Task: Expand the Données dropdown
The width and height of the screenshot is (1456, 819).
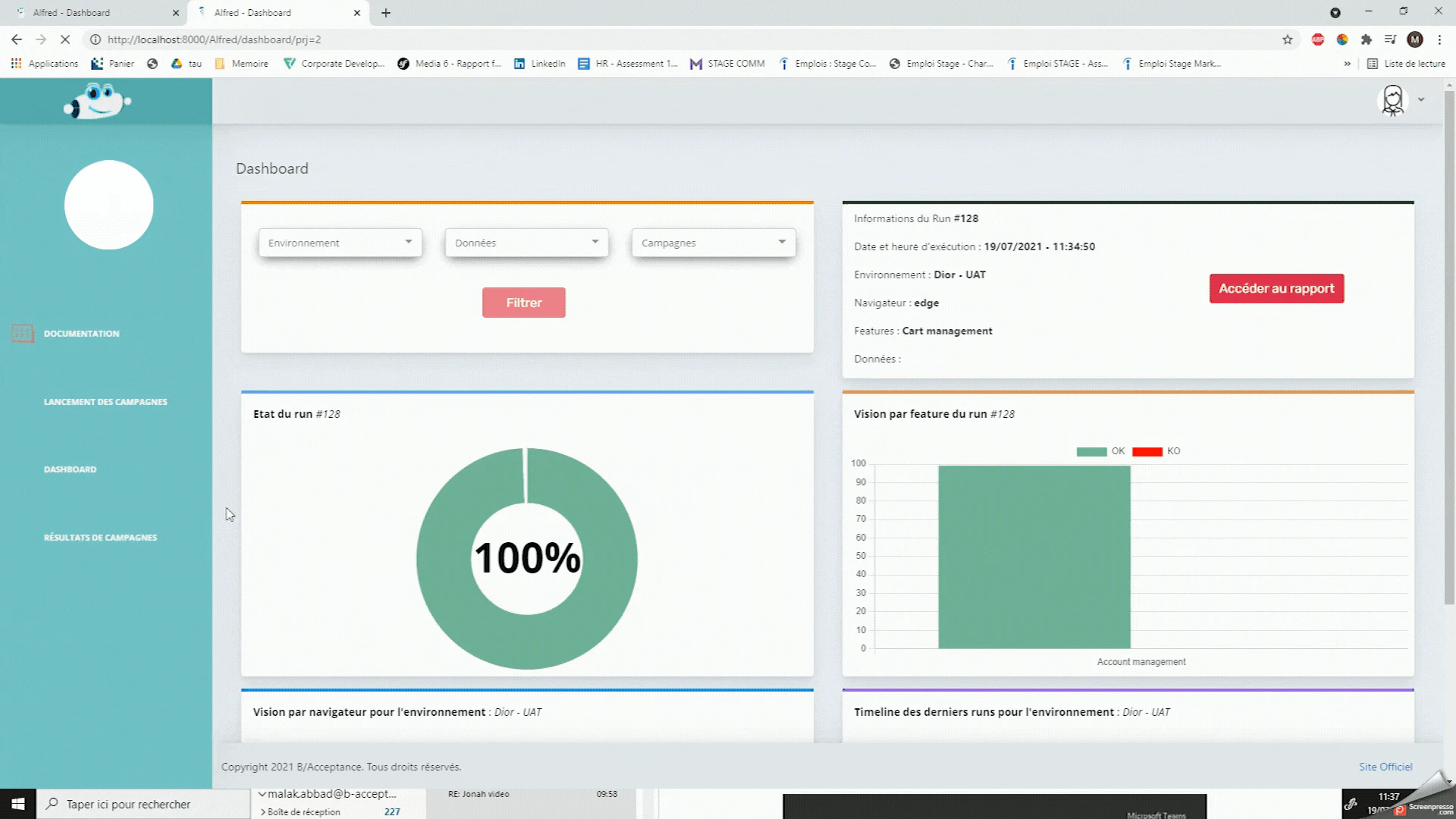Action: 526,243
